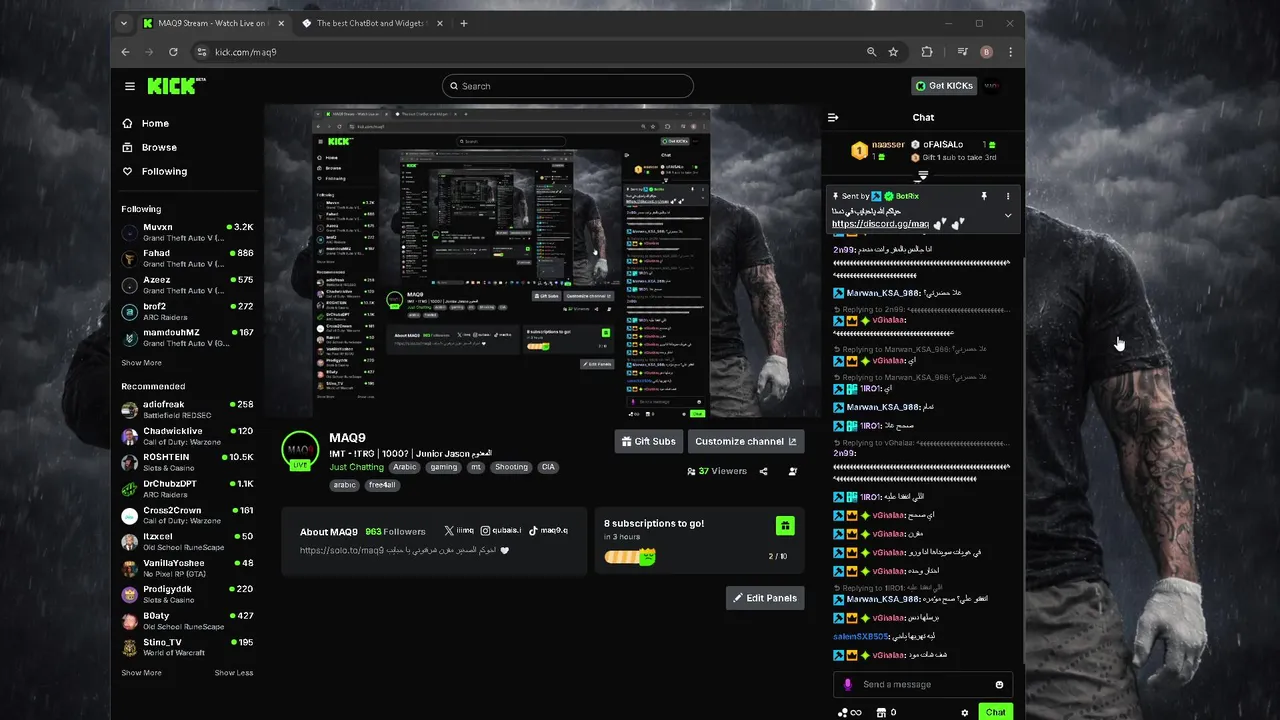1280x720 pixels.
Task: Click the MAQ9 live channel avatar
Action: pyautogui.click(x=300, y=450)
